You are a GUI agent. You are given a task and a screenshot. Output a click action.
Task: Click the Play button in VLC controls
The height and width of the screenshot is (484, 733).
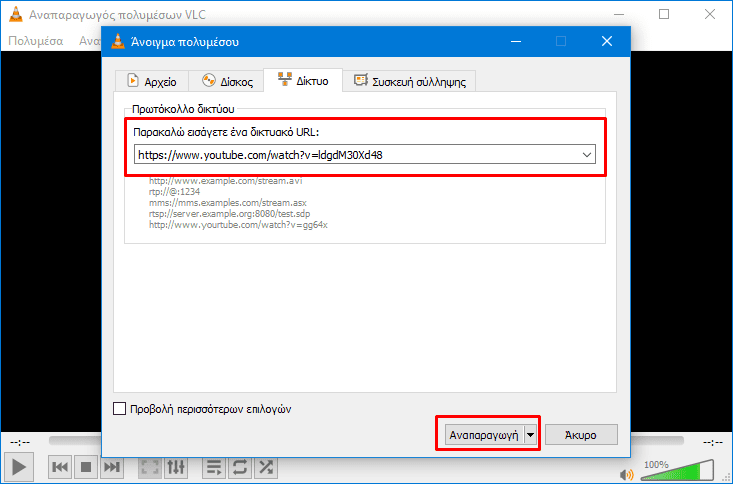pos(19,467)
